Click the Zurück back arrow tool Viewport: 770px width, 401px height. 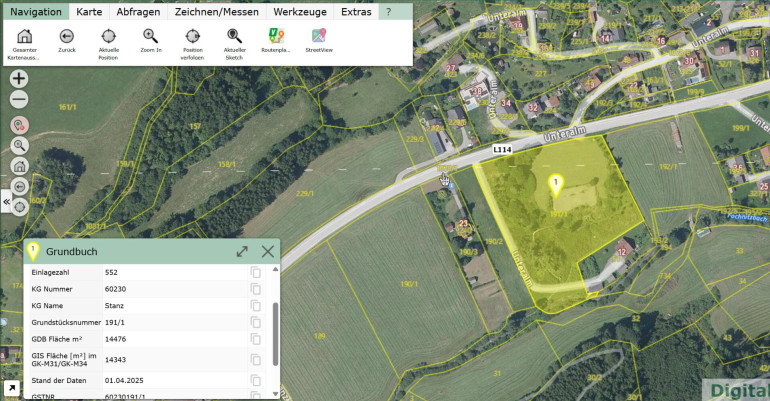pyautogui.click(x=67, y=36)
